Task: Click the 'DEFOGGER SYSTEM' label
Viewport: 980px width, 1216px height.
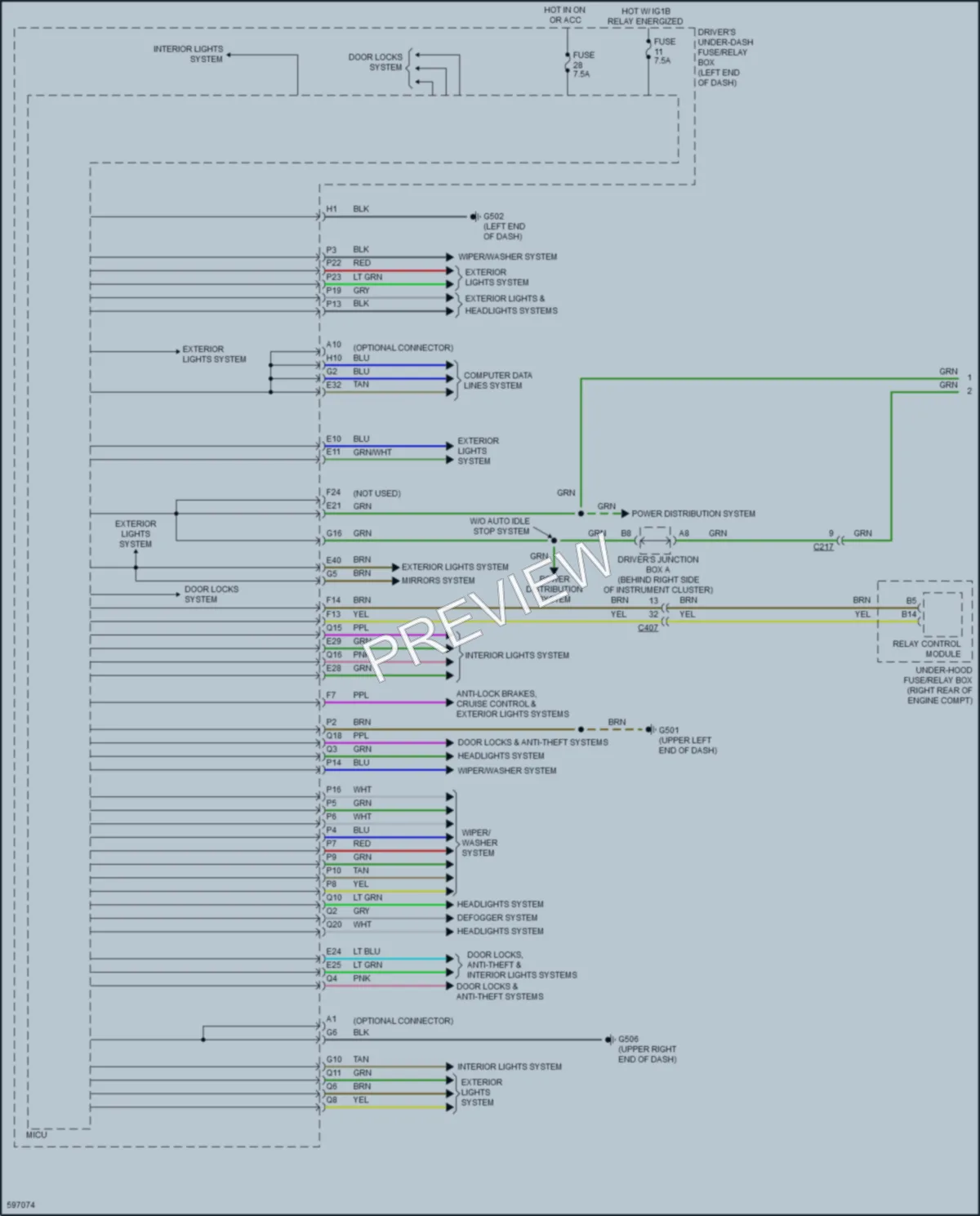Action: tap(497, 918)
